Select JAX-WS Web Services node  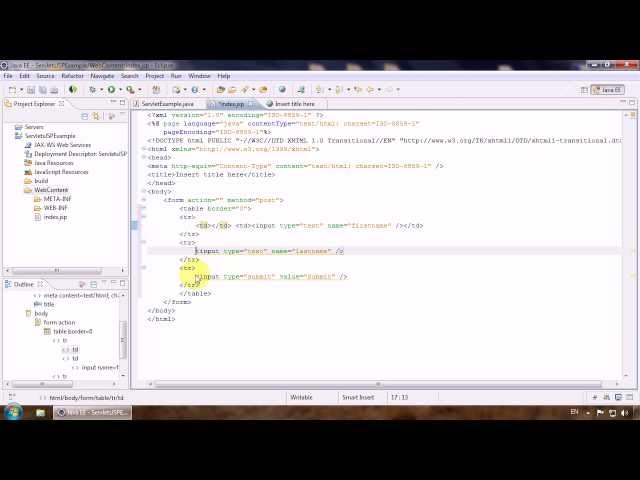(x=62, y=145)
